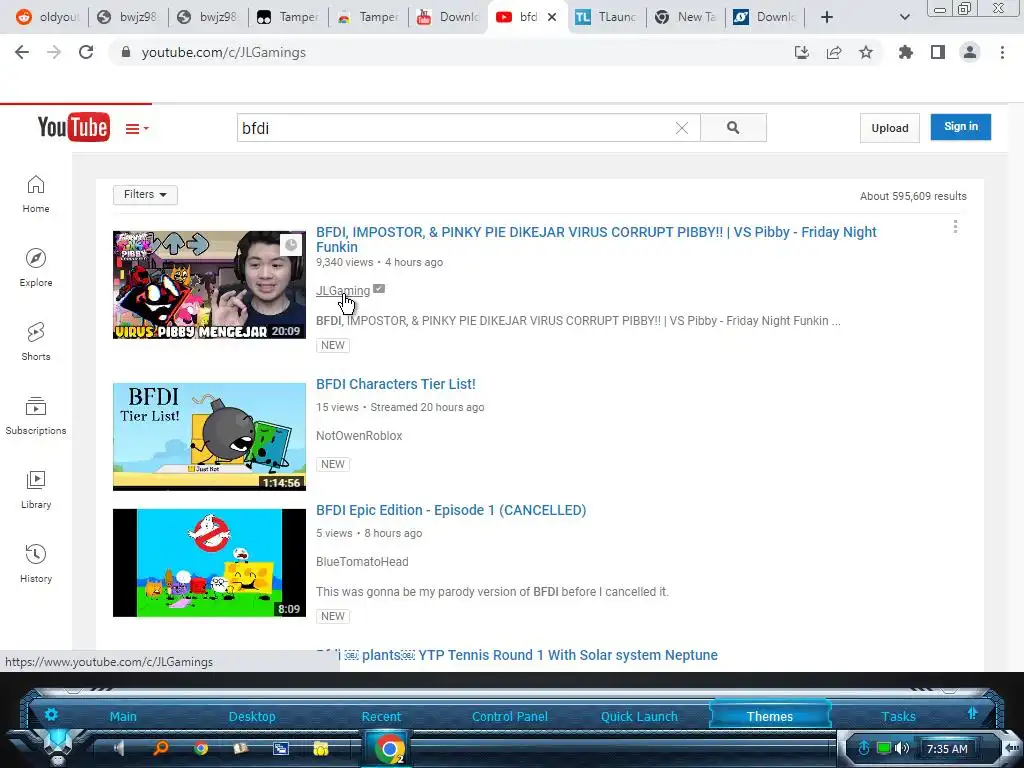Open the NotOwenRoblox channel

point(359,436)
